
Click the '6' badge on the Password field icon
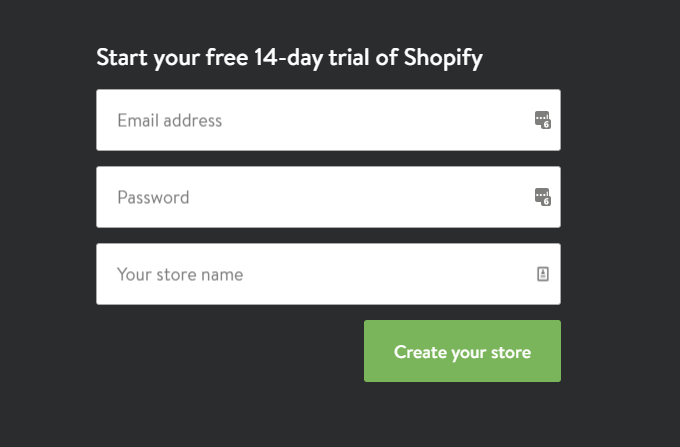point(547,202)
